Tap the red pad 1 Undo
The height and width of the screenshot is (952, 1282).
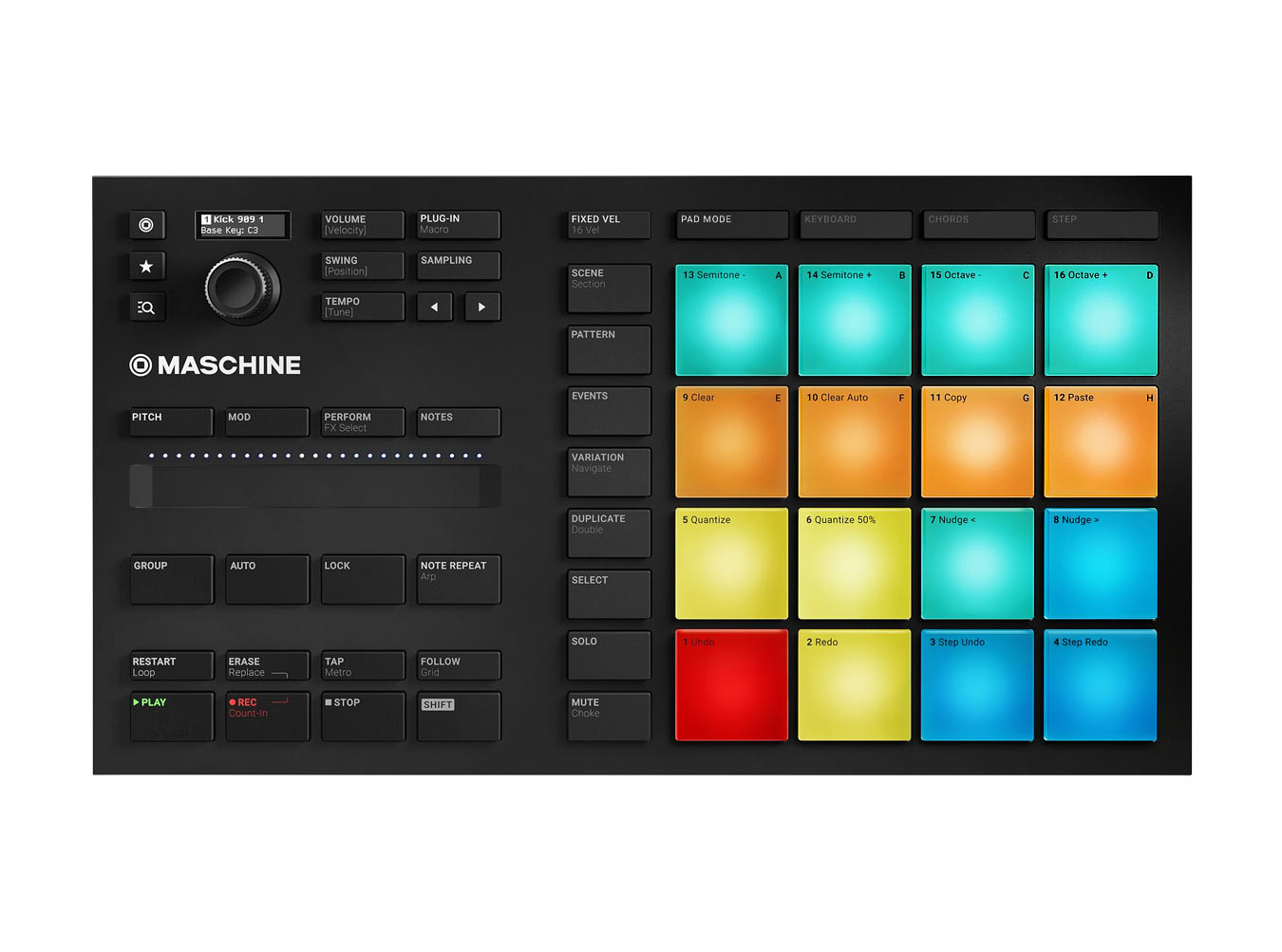click(x=731, y=685)
